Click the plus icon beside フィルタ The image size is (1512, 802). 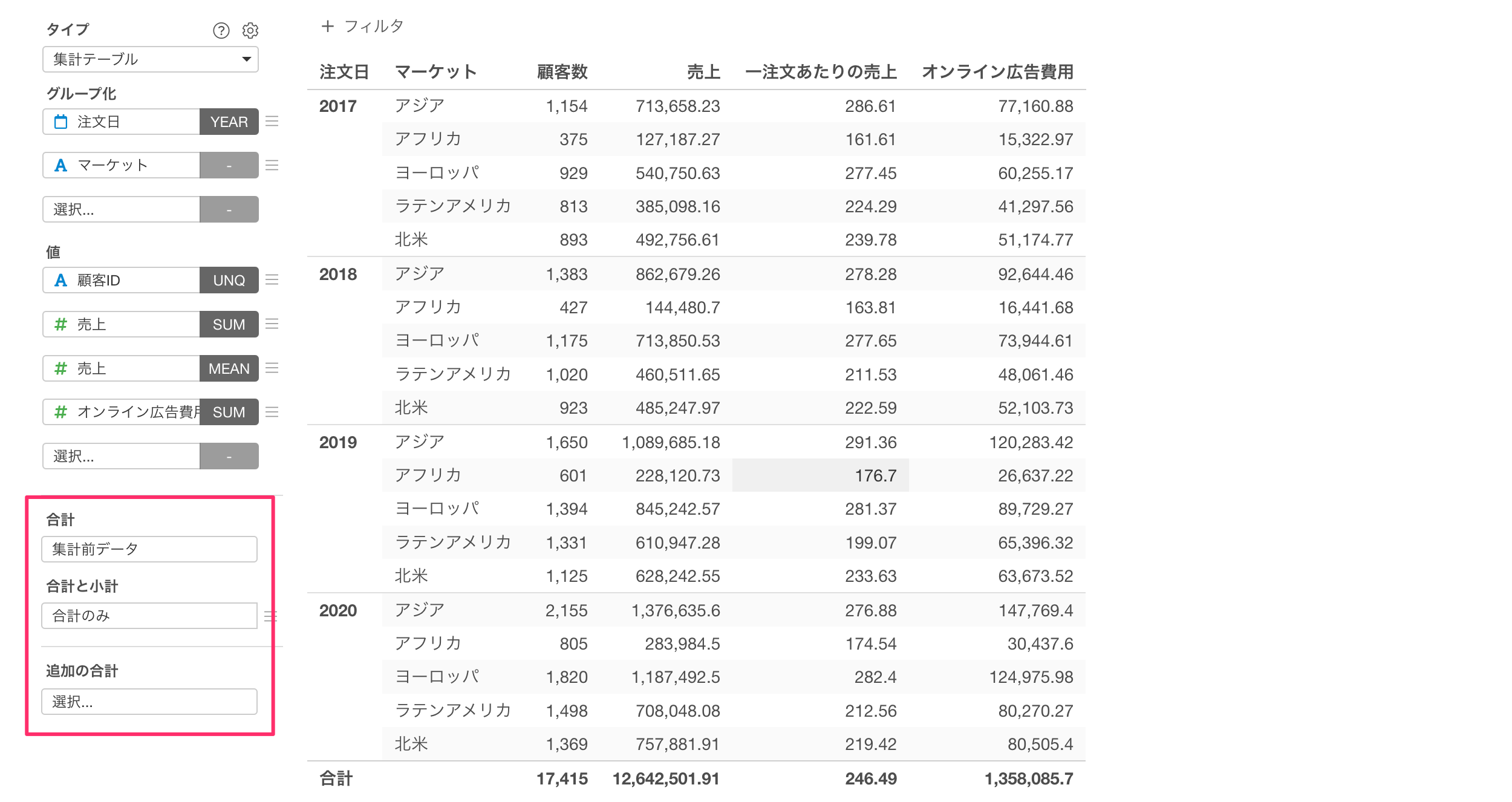coord(327,26)
